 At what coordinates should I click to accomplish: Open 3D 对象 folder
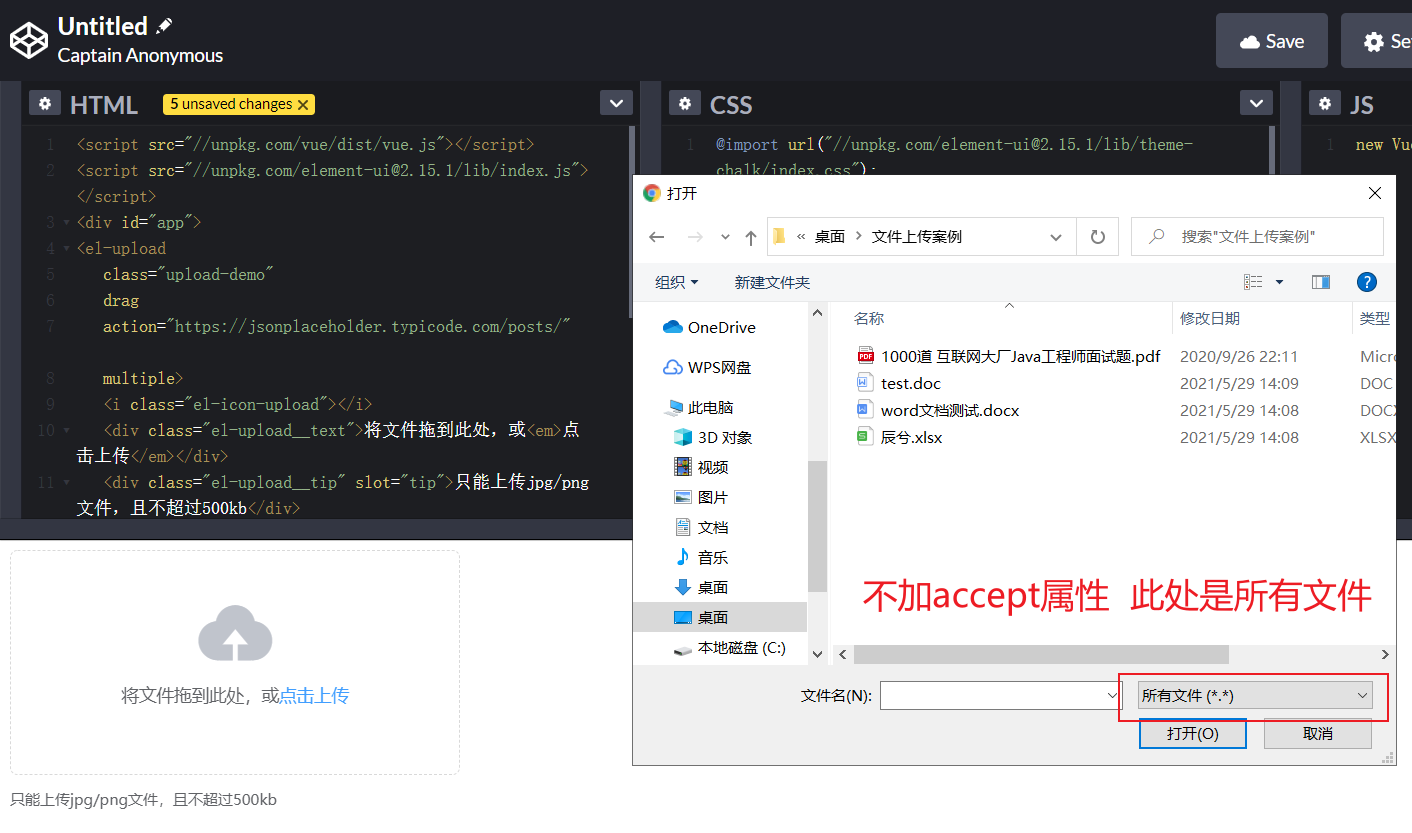725,437
